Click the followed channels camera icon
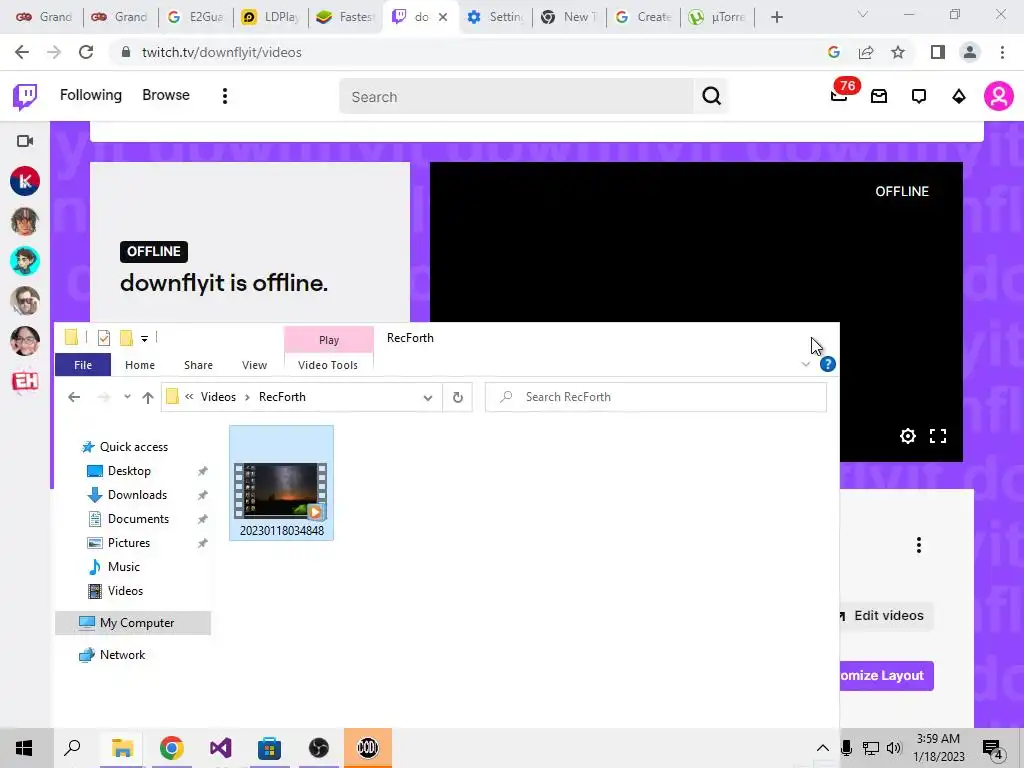The height and width of the screenshot is (768, 1024). coord(25,141)
